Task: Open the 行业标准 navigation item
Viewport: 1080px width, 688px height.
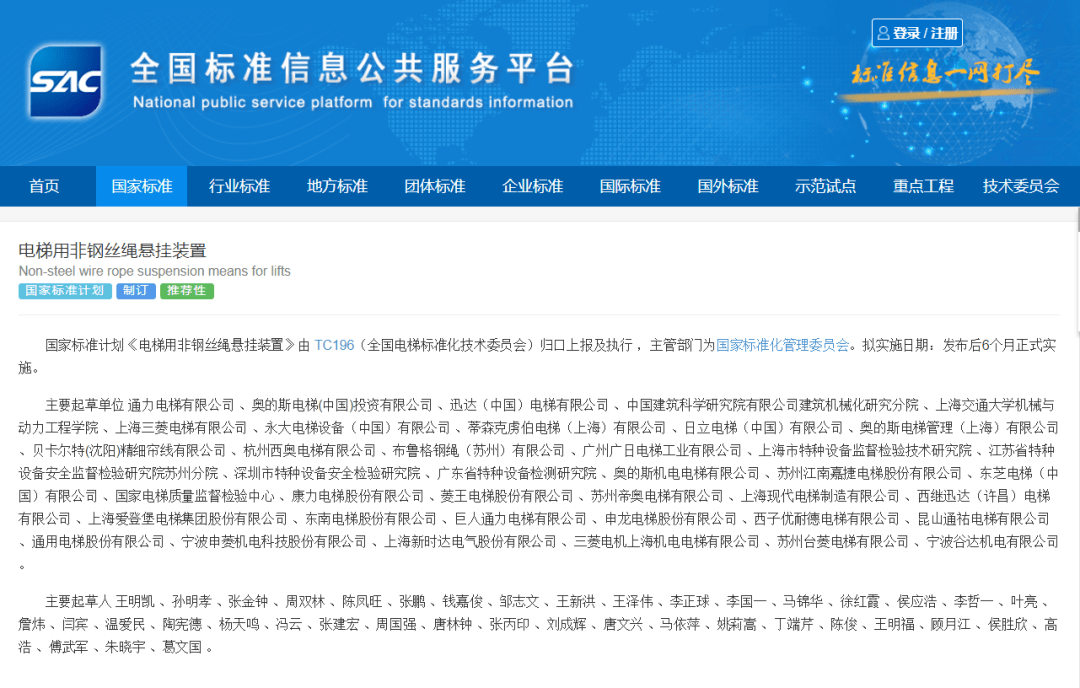Action: coord(239,186)
